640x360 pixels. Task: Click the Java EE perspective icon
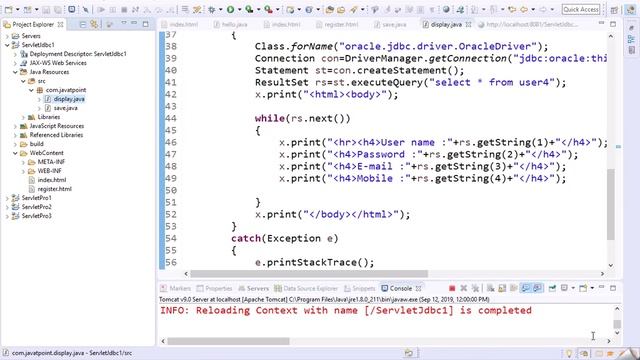(x=631, y=9)
